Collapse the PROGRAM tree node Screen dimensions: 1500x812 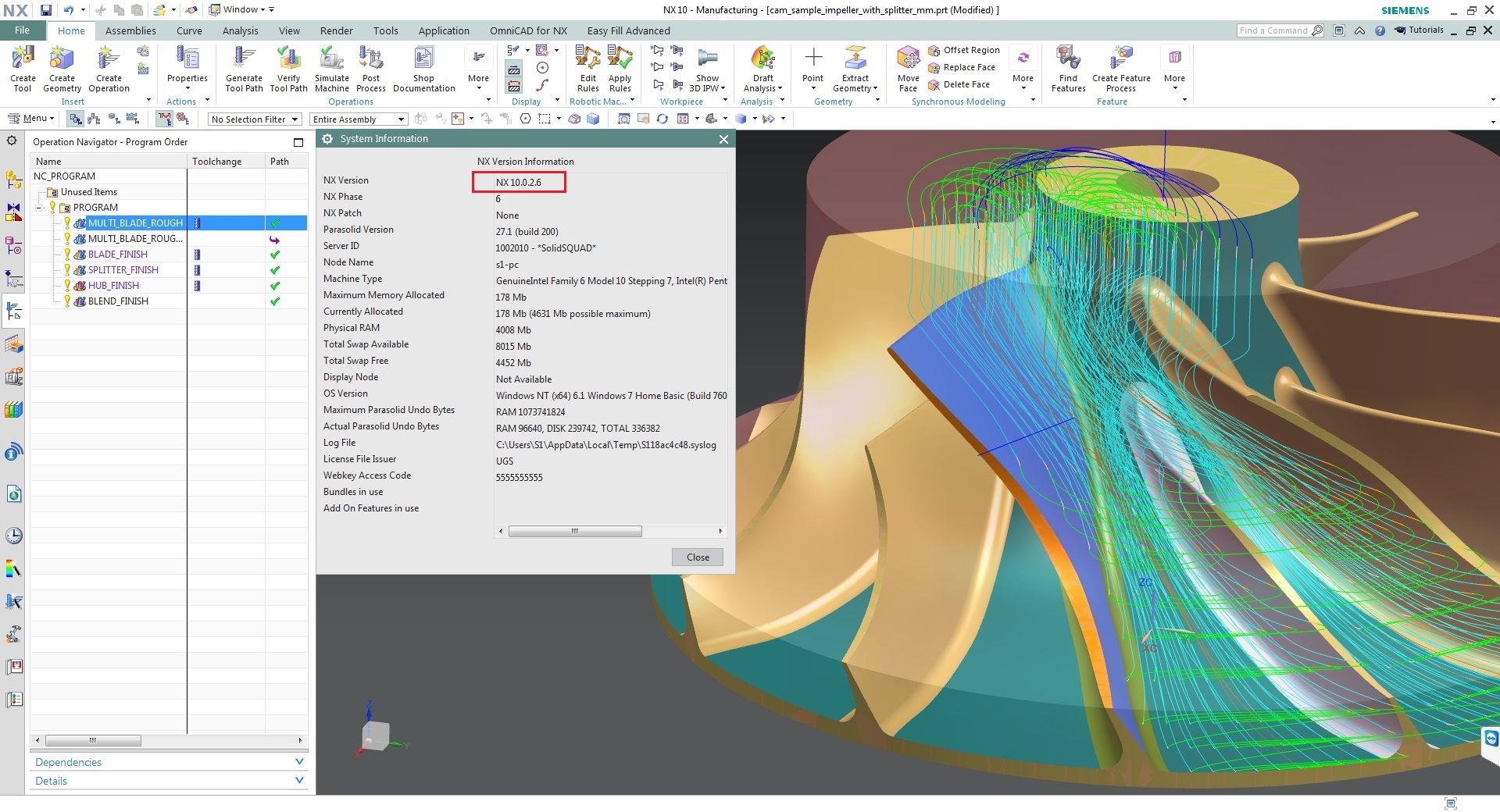(x=39, y=208)
